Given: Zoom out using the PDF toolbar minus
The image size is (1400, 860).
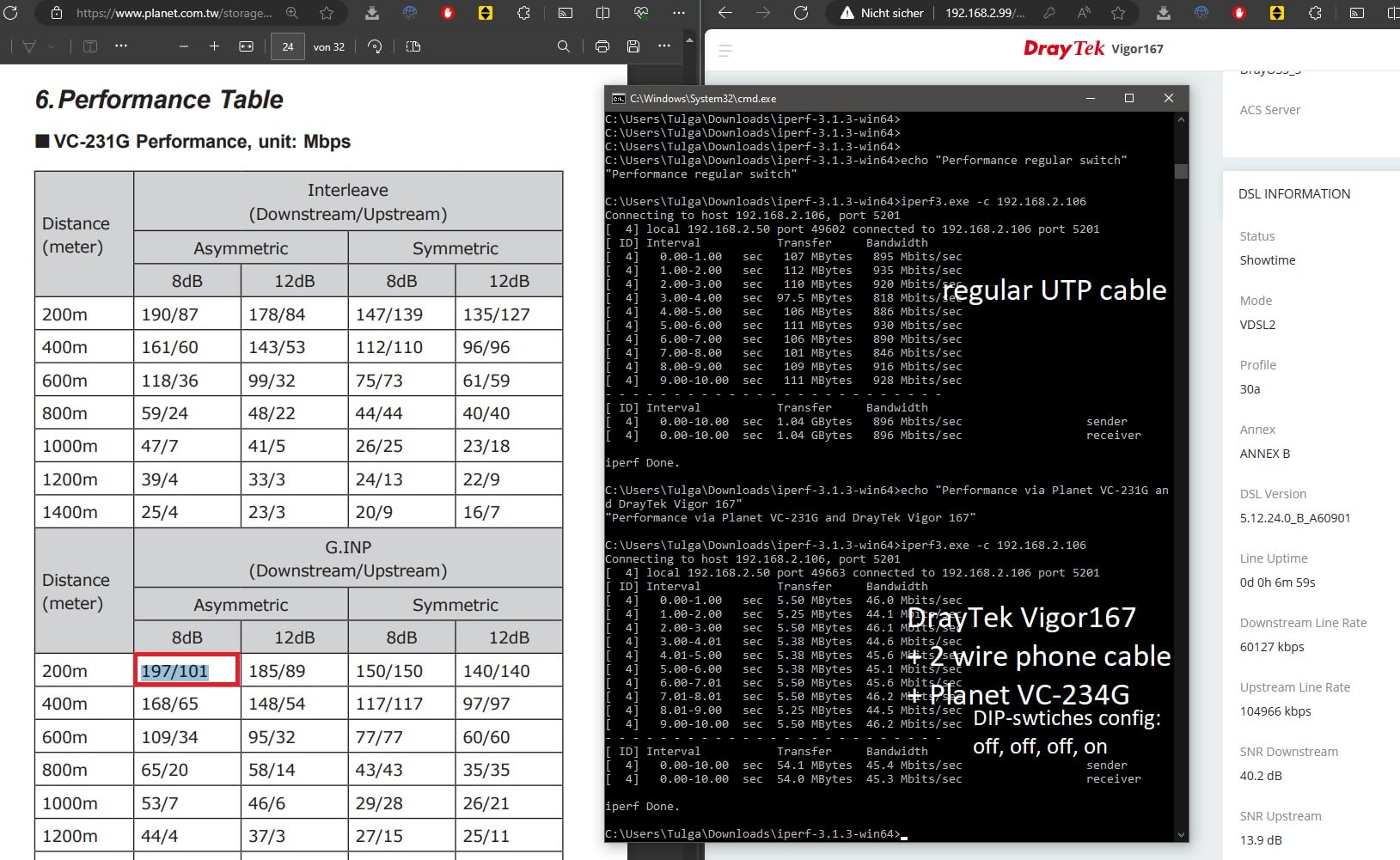Looking at the screenshot, I should point(183,46).
